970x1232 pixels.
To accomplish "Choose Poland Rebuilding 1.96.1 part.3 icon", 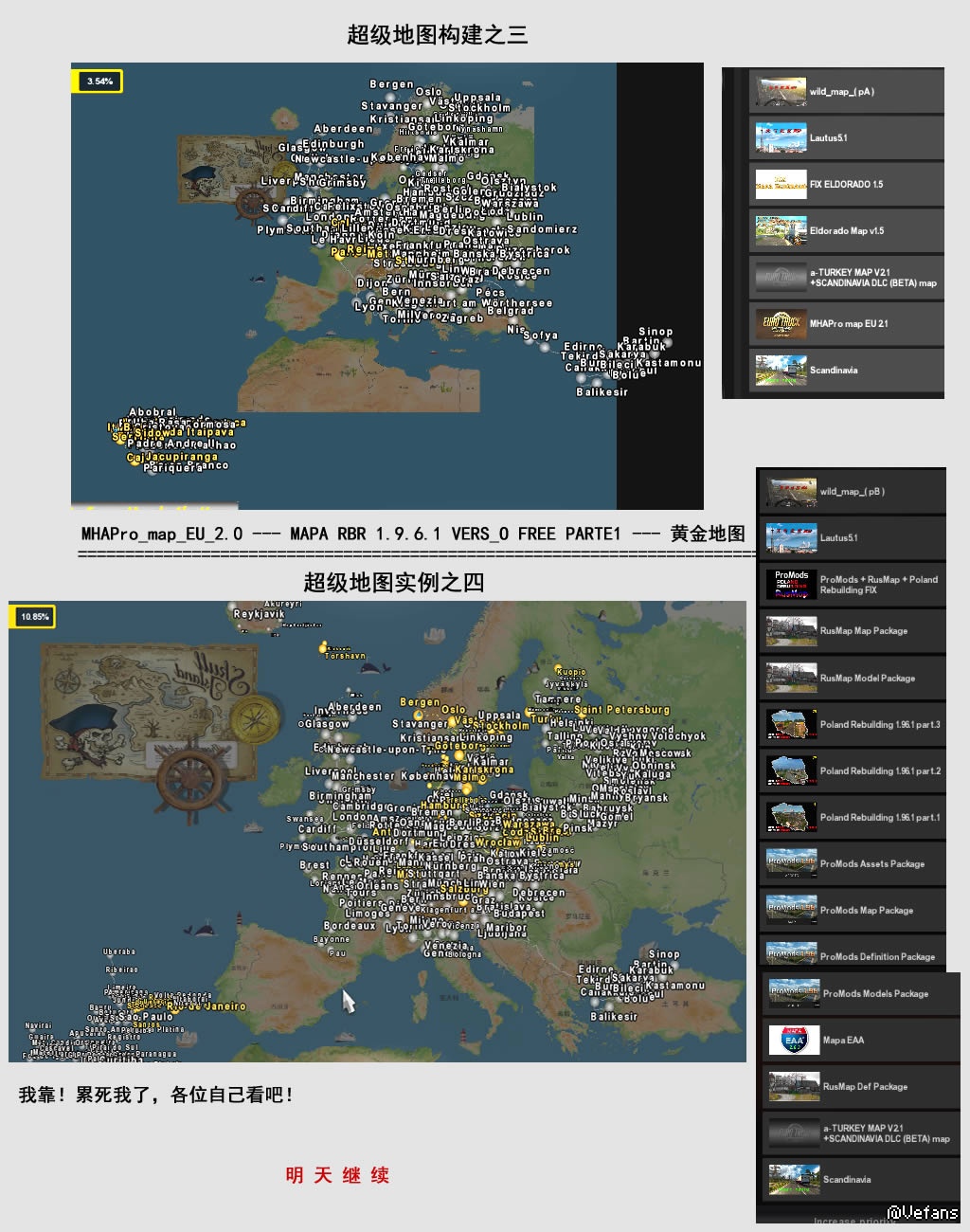I will click(791, 724).
